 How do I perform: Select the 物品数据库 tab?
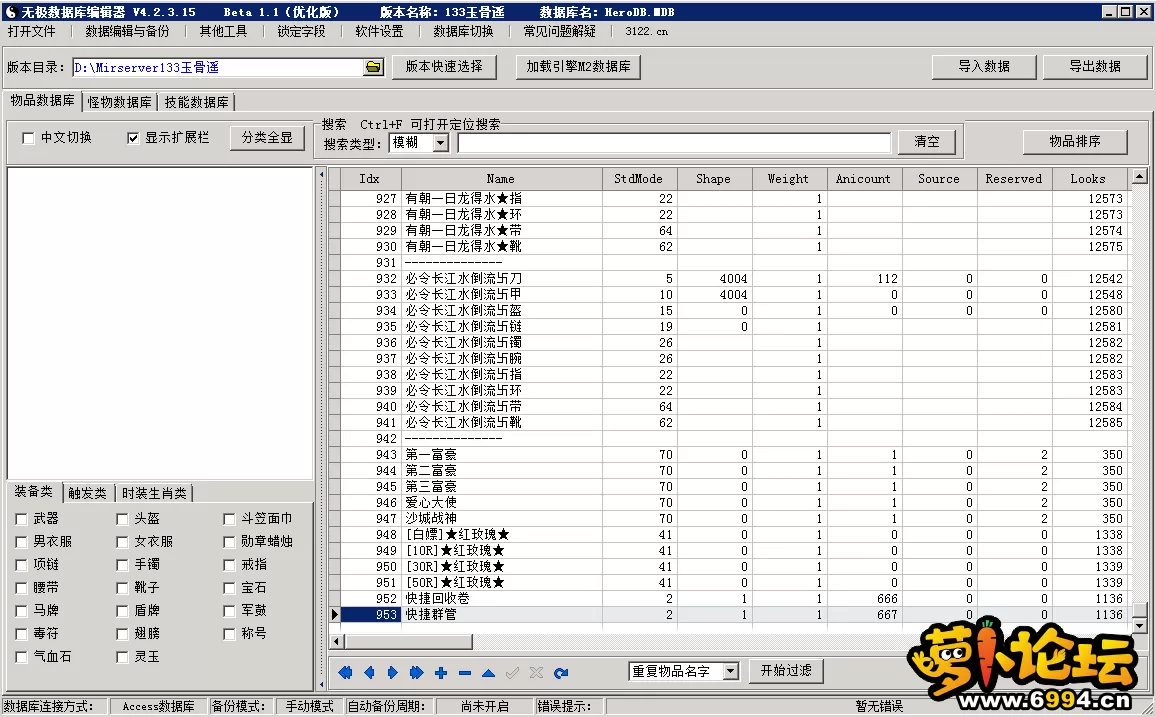point(42,101)
